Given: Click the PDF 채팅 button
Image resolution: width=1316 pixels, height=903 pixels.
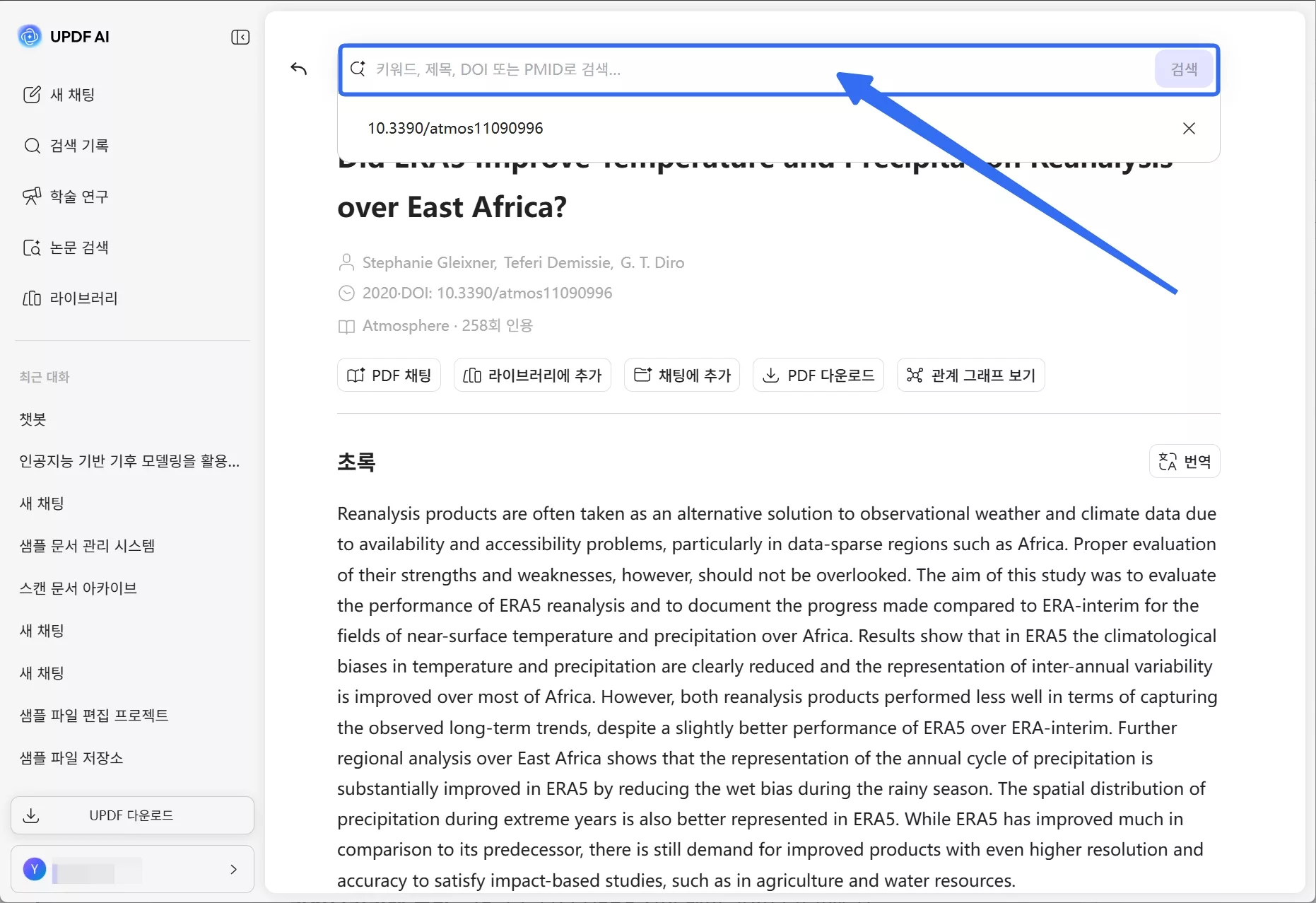Looking at the screenshot, I should coord(389,375).
